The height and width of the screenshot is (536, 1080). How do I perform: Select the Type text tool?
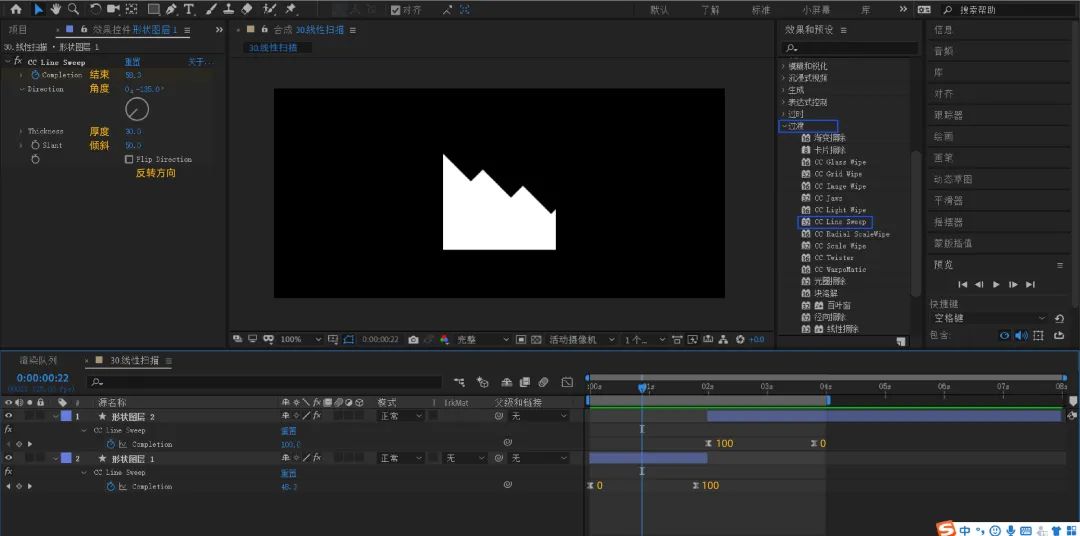tap(189, 10)
